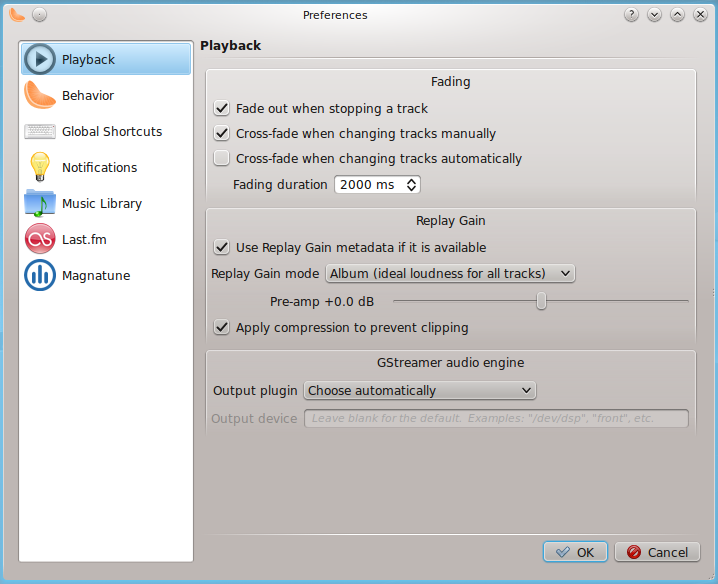Image resolution: width=718 pixels, height=584 pixels.
Task: Select the Playback play icon in sidebar
Action: pos(40,60)
